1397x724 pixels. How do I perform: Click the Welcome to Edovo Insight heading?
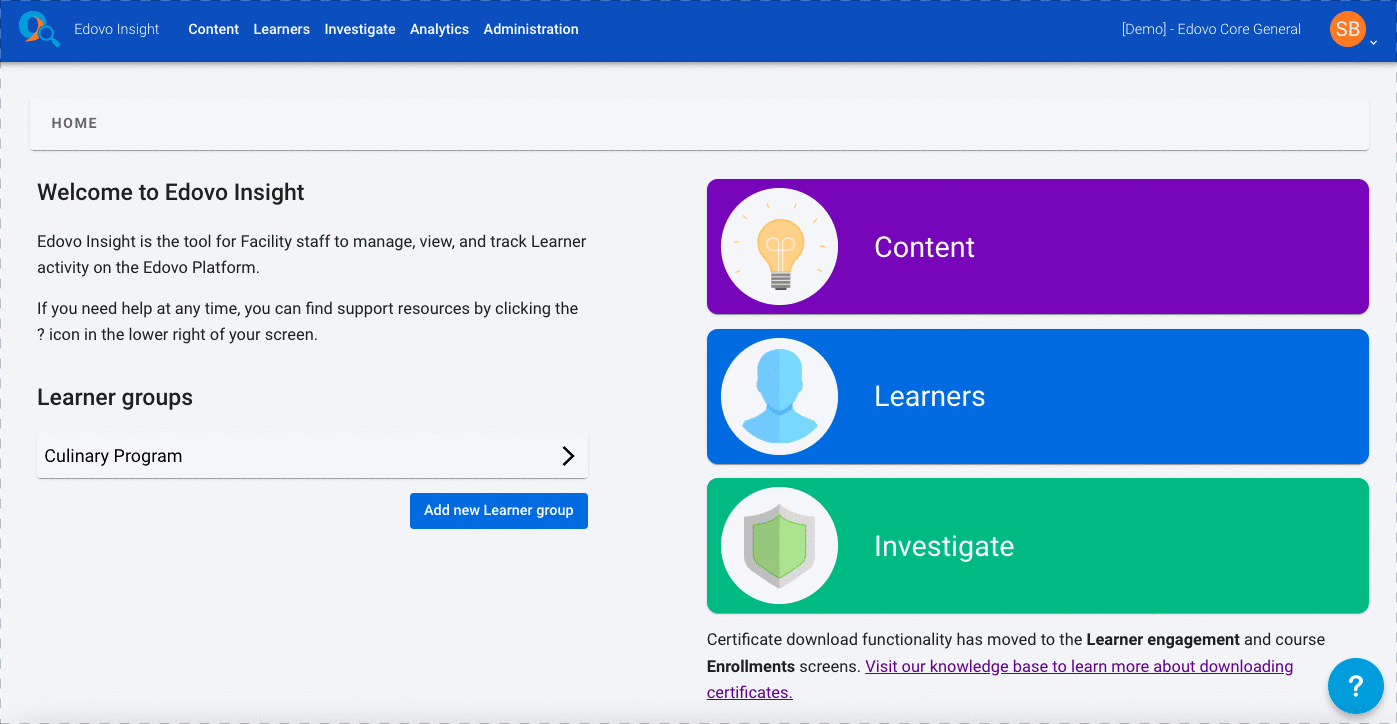coord(171,192)
